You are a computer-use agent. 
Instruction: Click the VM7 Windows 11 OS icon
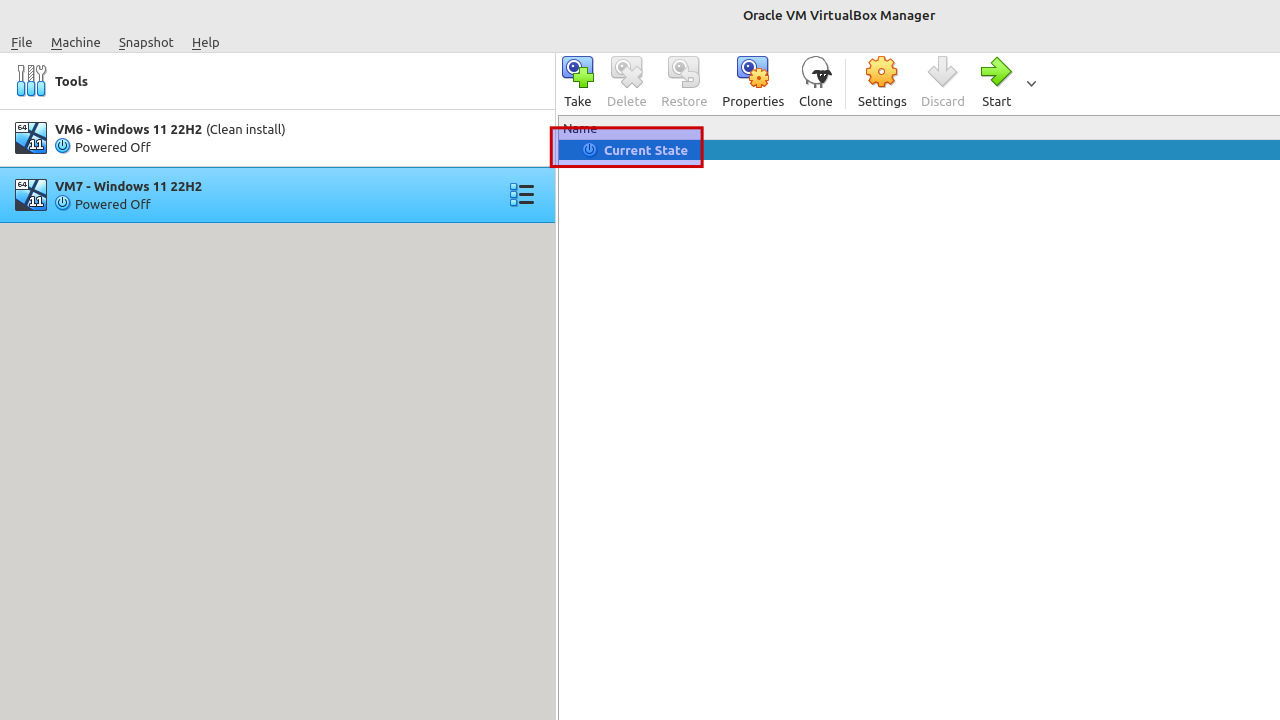[31, 195]
